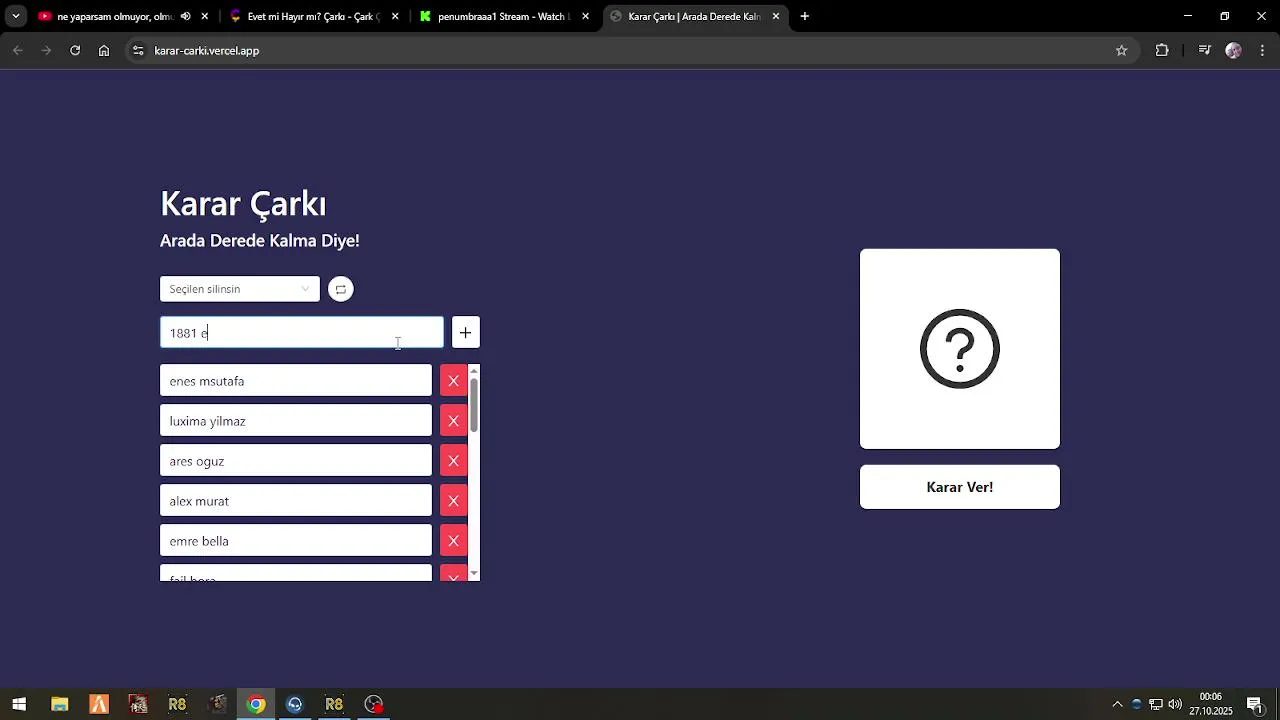Open File Explorer from taskbar
1280x720 pixels.
(59, 704)
